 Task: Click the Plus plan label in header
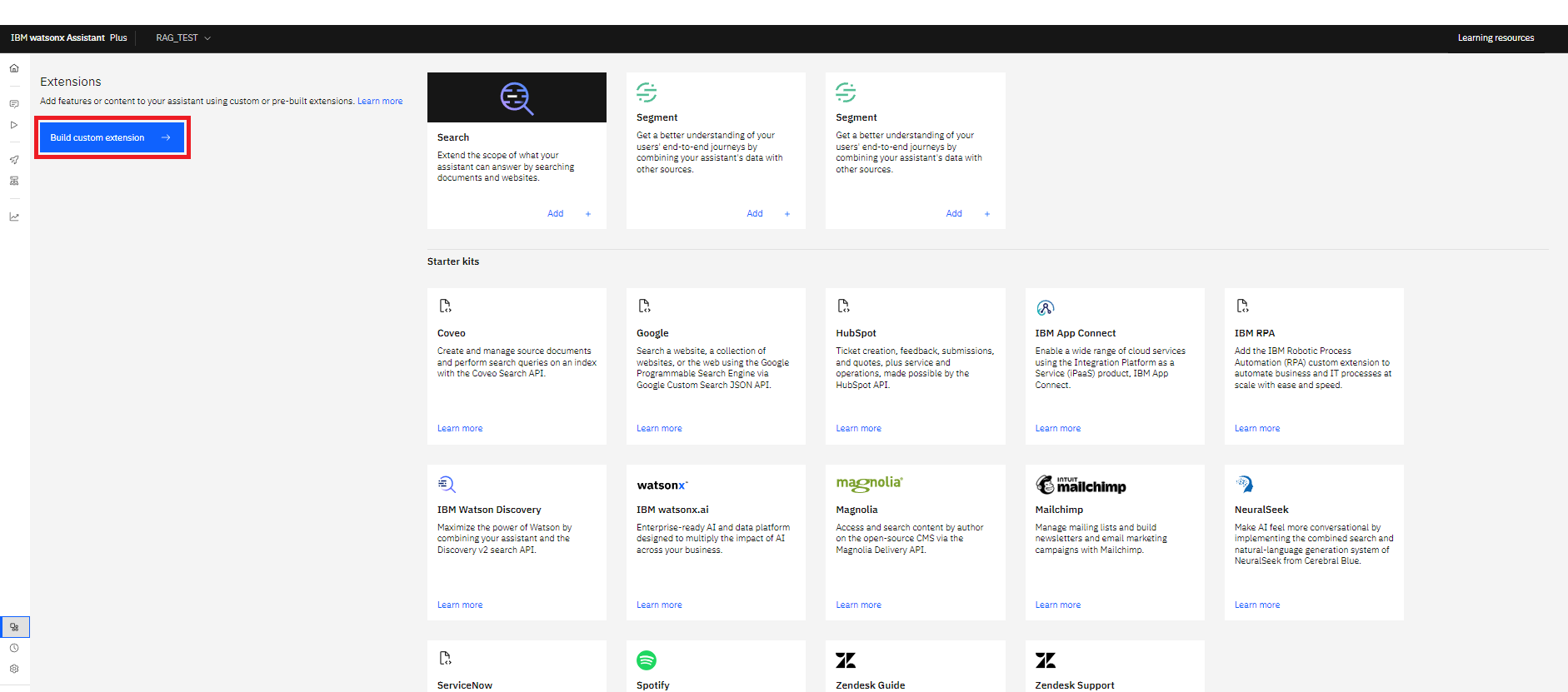click(x=118, y=38)
